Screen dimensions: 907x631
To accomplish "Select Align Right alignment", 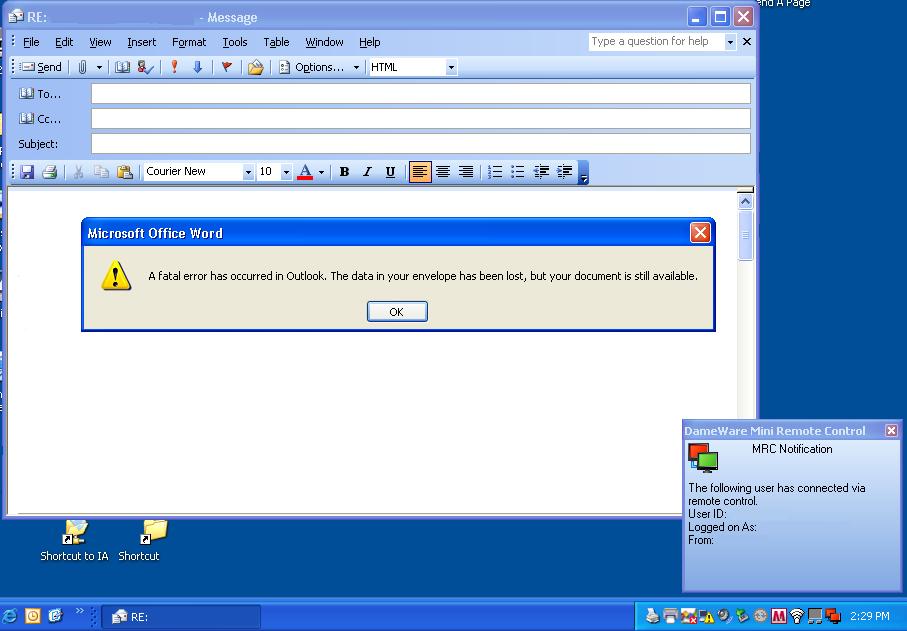I will coord(466,172).
